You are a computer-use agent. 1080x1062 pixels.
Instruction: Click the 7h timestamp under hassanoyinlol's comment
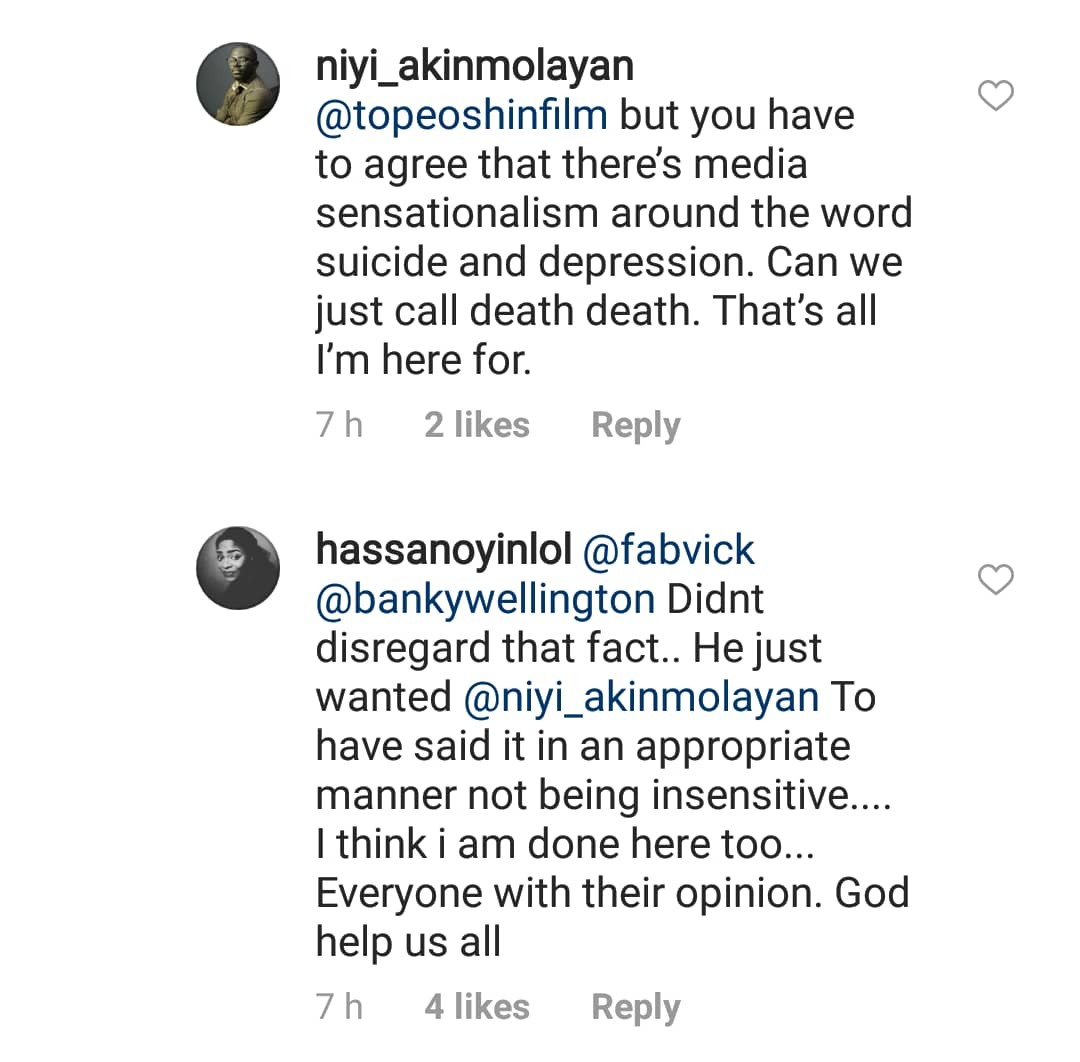pos(339,1007)
